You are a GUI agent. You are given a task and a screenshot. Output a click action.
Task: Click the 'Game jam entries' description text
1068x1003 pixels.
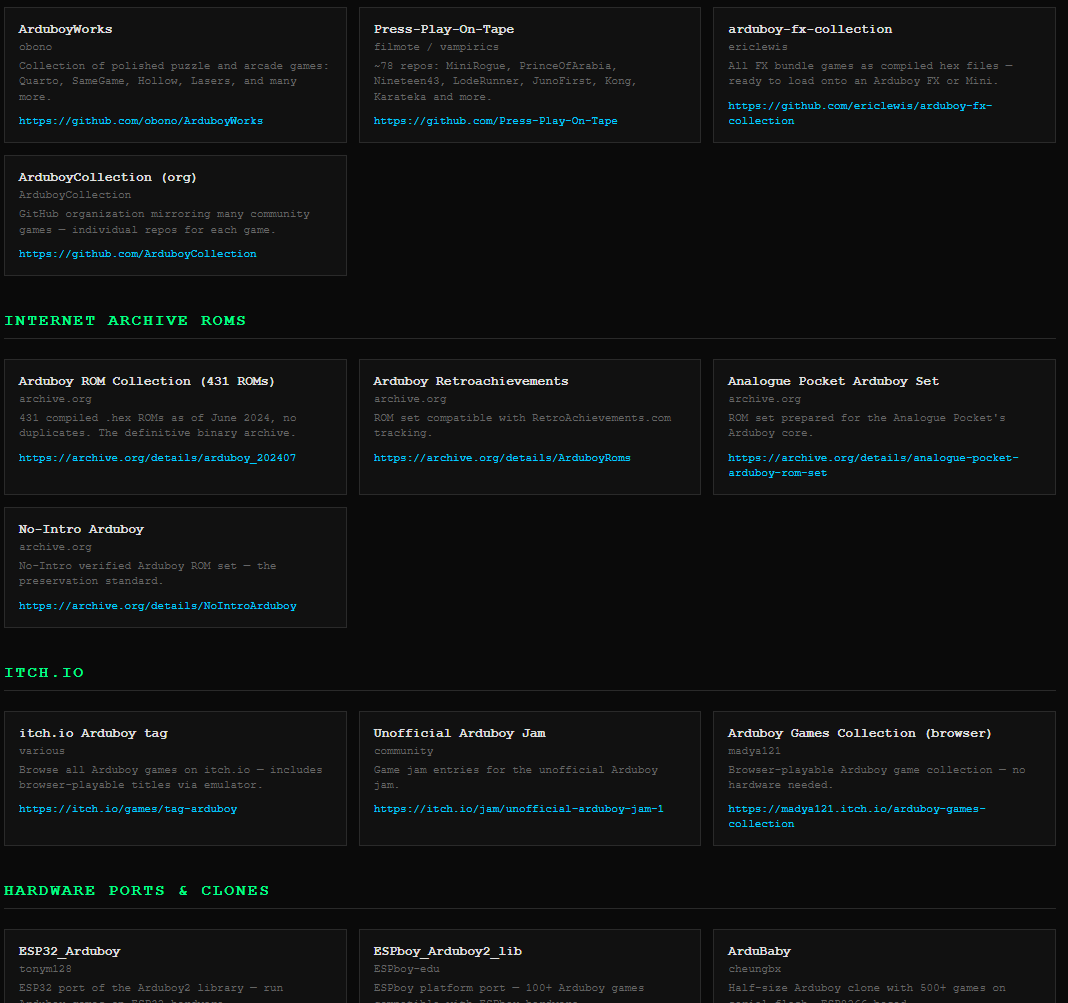click(x=516, y=778)
